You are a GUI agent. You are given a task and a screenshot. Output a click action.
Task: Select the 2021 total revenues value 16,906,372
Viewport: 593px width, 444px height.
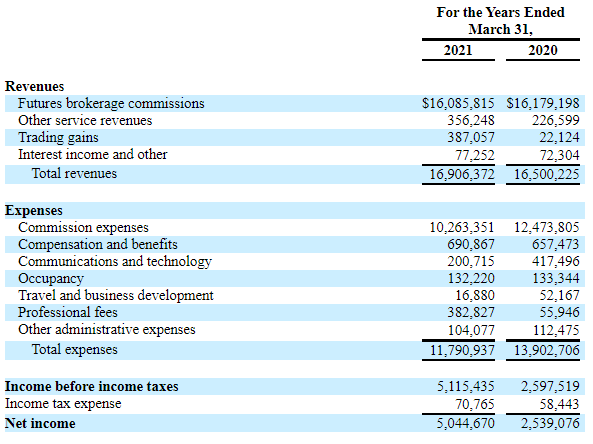click(462, 174)
